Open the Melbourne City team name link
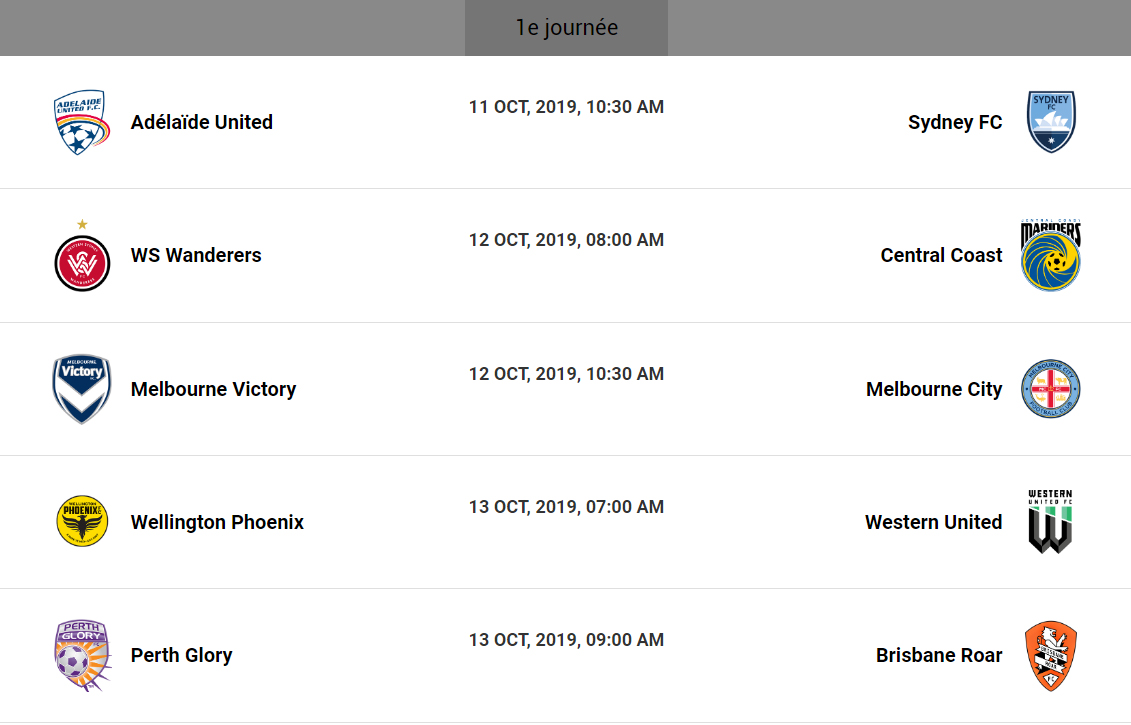The height and width of the screenshot is (725, 1131). pyautogui.click(x=934, y=389)
